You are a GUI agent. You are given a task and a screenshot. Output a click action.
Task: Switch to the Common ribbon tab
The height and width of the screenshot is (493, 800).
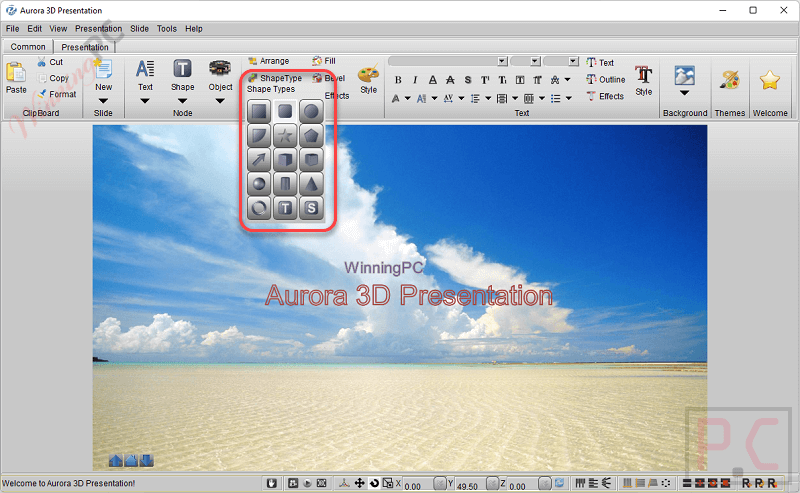click(x=28, y=46)
